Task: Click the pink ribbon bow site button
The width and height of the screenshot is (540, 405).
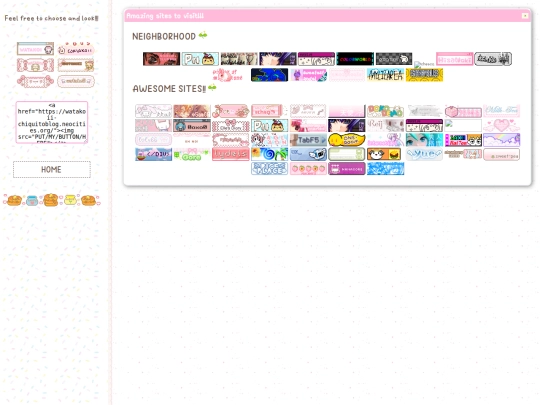Action: pos(35,81)
